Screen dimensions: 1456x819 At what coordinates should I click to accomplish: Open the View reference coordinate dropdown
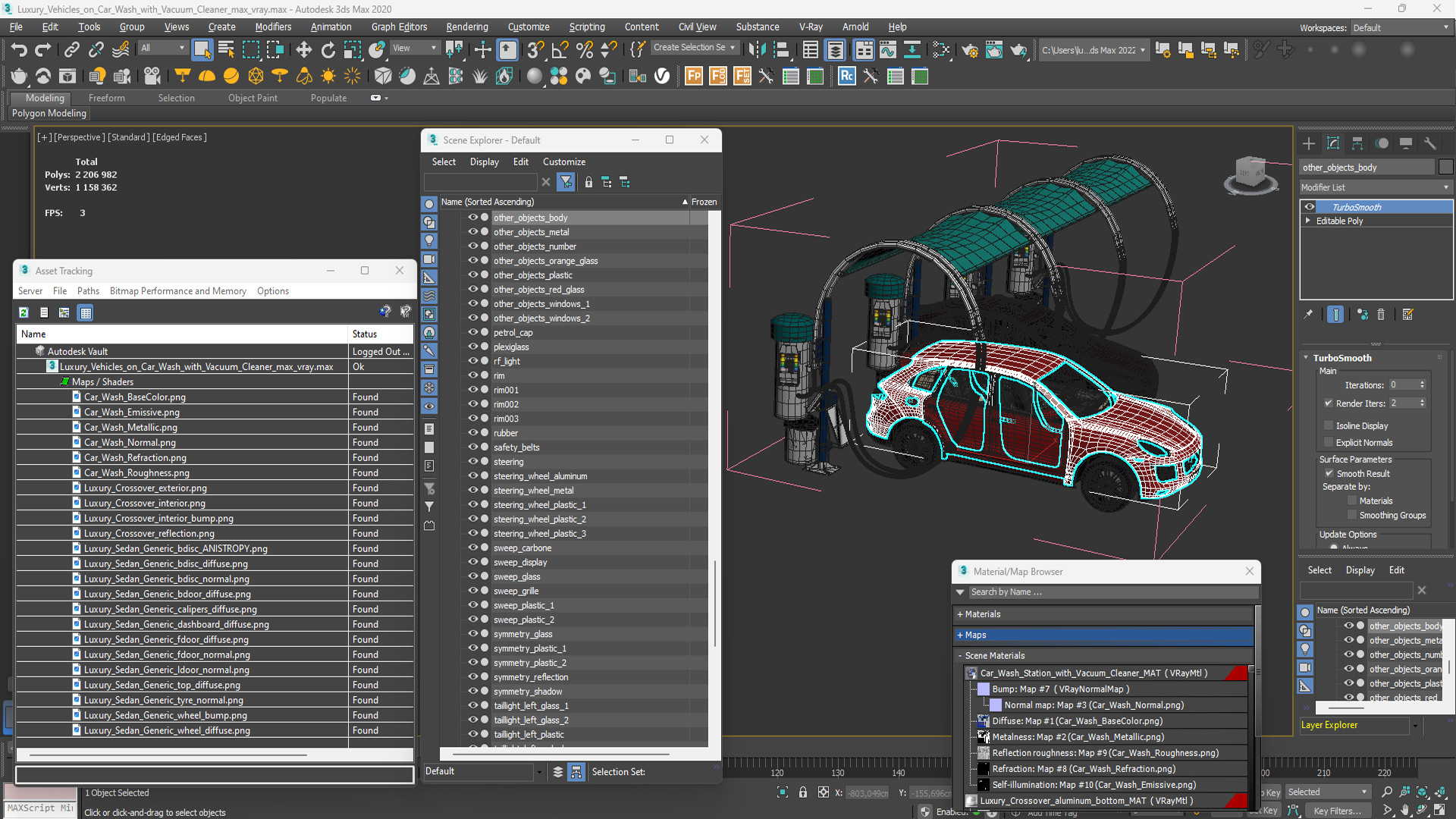[x=414, y=48]
